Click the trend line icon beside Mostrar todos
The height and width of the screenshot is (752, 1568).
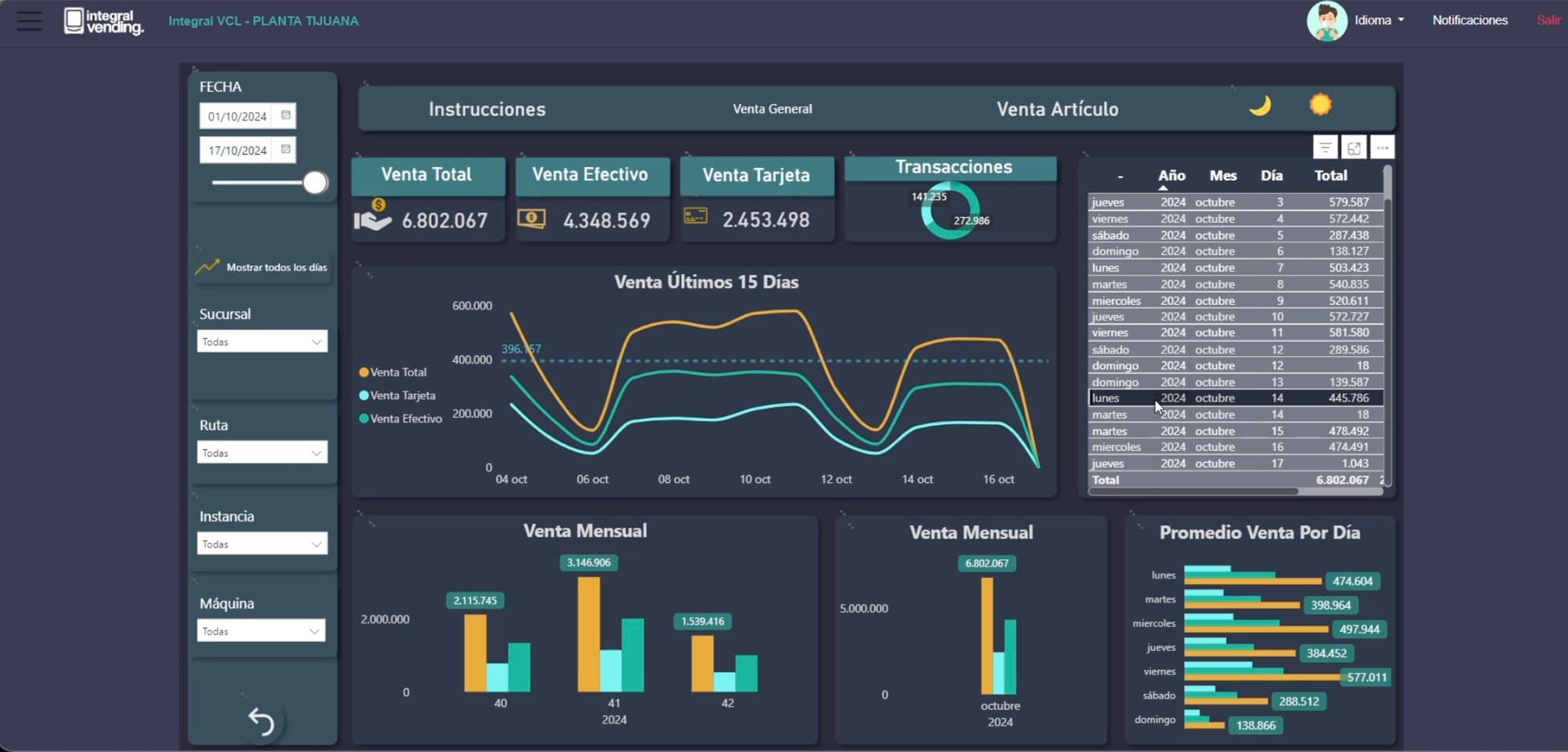point(207,267)
